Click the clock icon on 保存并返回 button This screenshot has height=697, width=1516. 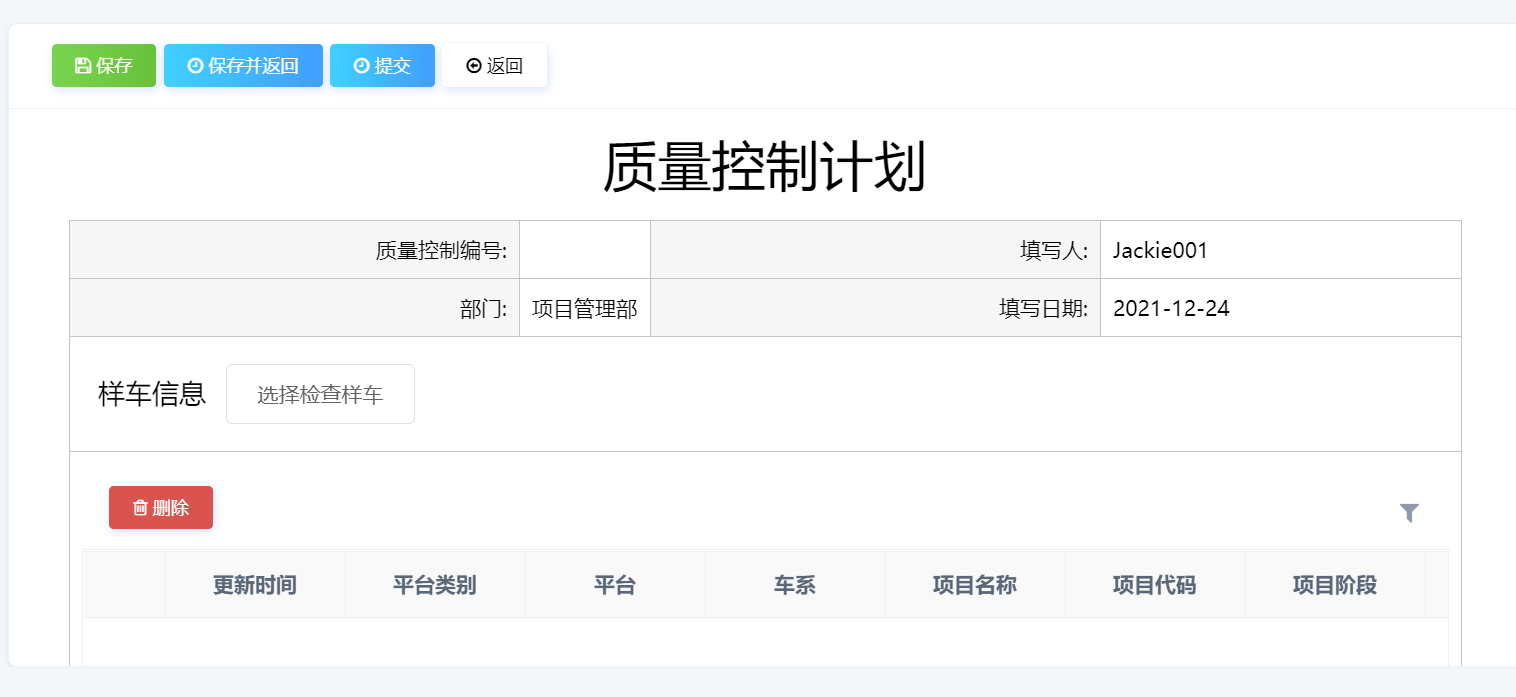pyautogui.click(x=194, y=65)
